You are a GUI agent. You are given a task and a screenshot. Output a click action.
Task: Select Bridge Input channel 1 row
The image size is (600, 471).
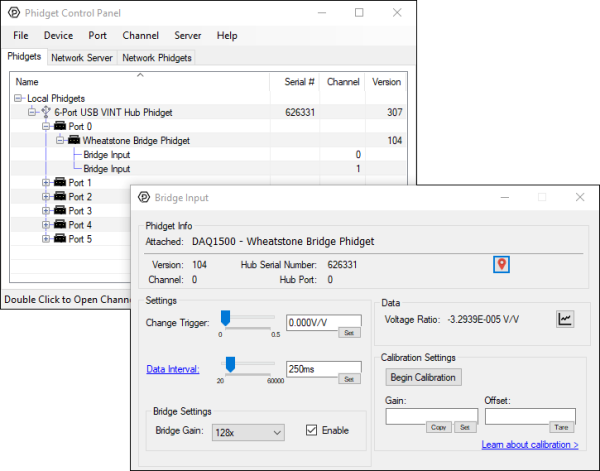point(209,169)
